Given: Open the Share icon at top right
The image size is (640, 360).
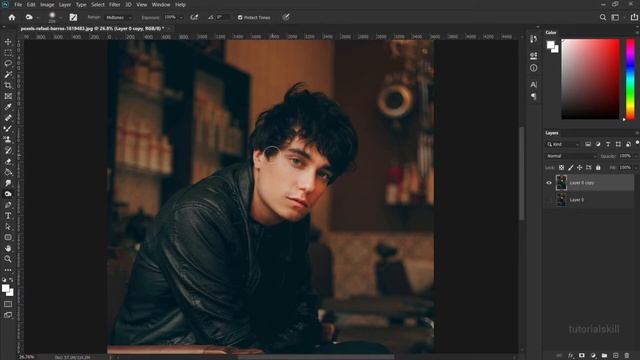Looking at the screenshot, I should [634, 17].
